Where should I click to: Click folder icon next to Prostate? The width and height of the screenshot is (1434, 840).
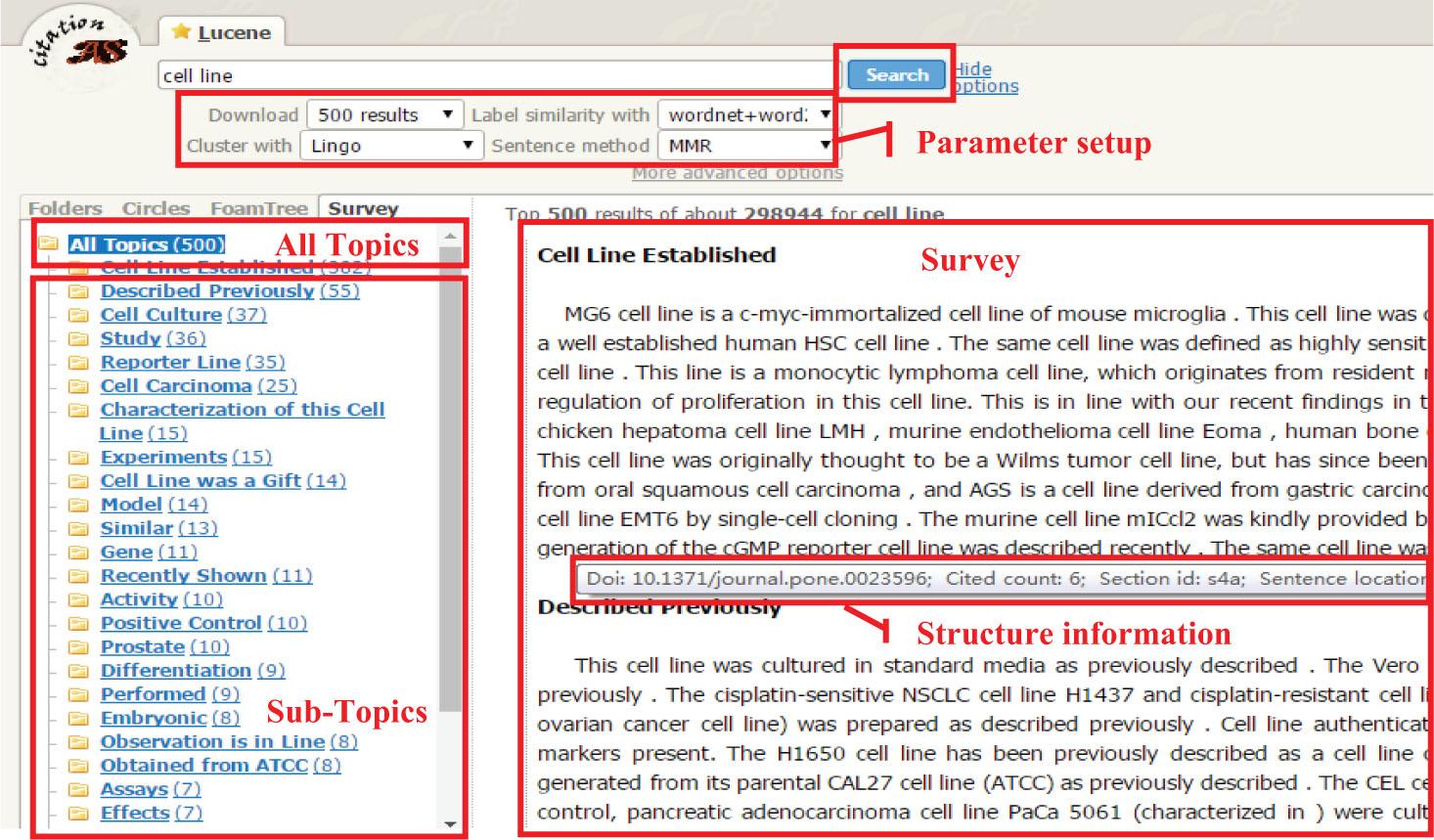pos(78,647)
